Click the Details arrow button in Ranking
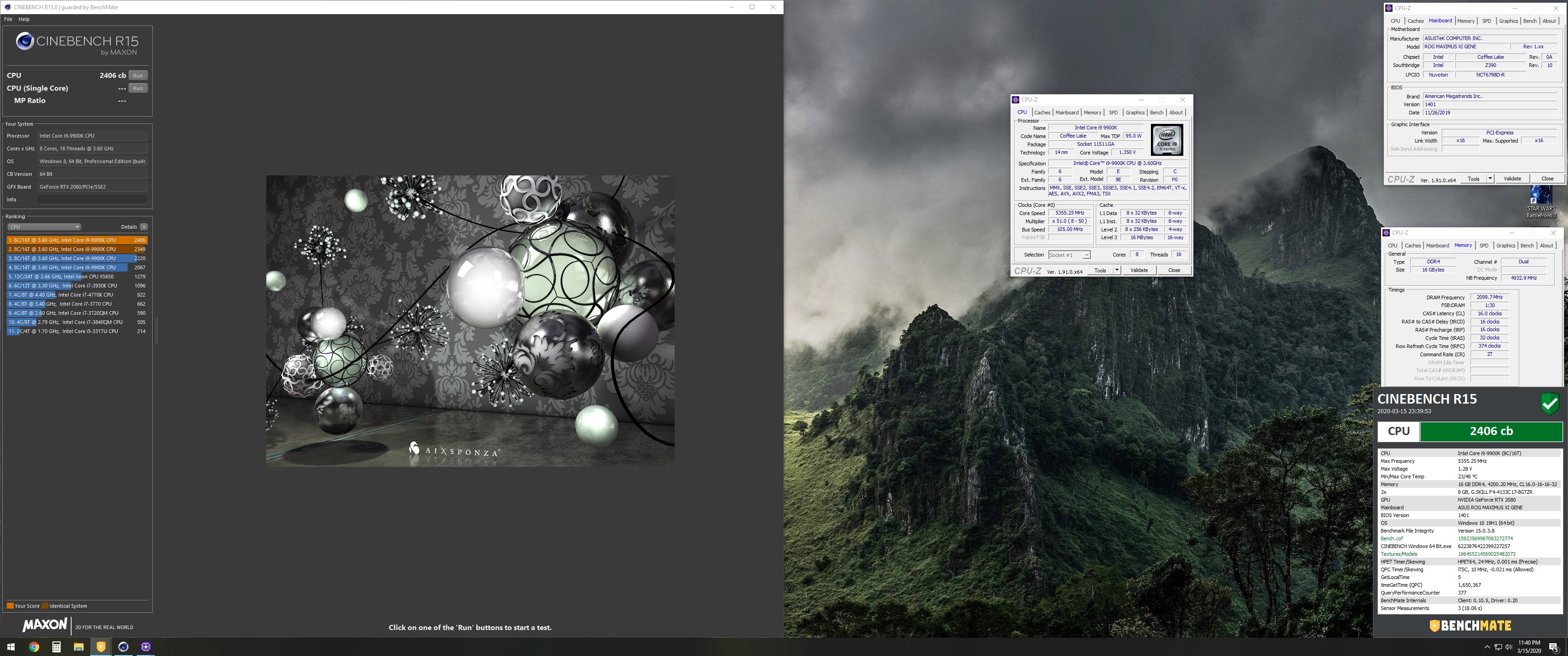Image resolution: width=1568 pixels, height=656 pixels. tap(144, 227)
